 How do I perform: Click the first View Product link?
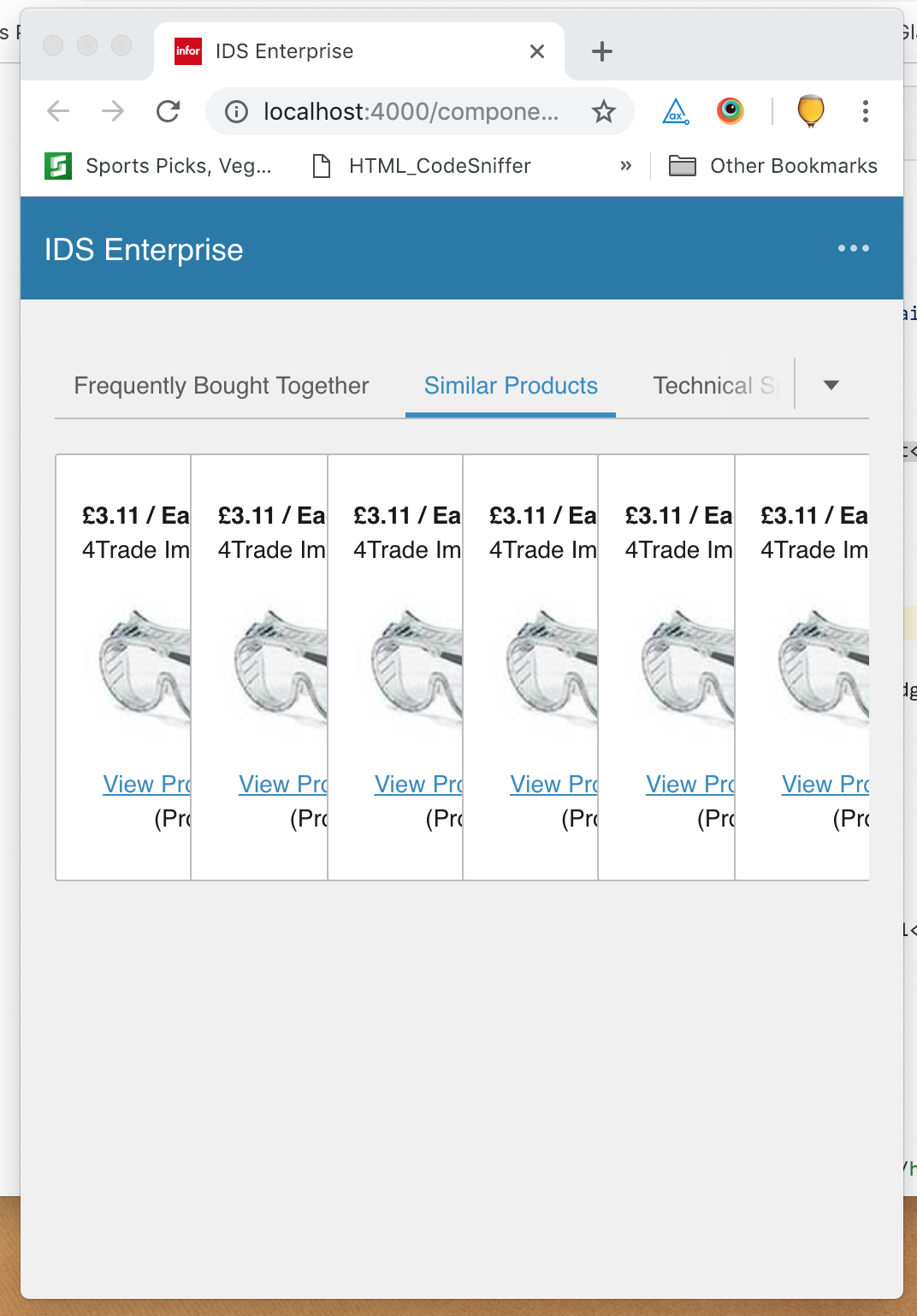coord(147,784)
